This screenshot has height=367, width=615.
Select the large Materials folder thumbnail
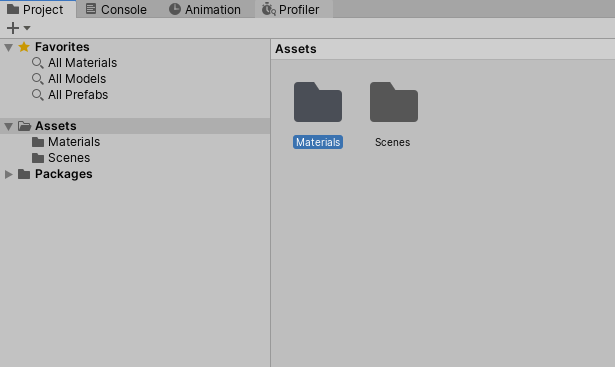[x=318, y=102]
